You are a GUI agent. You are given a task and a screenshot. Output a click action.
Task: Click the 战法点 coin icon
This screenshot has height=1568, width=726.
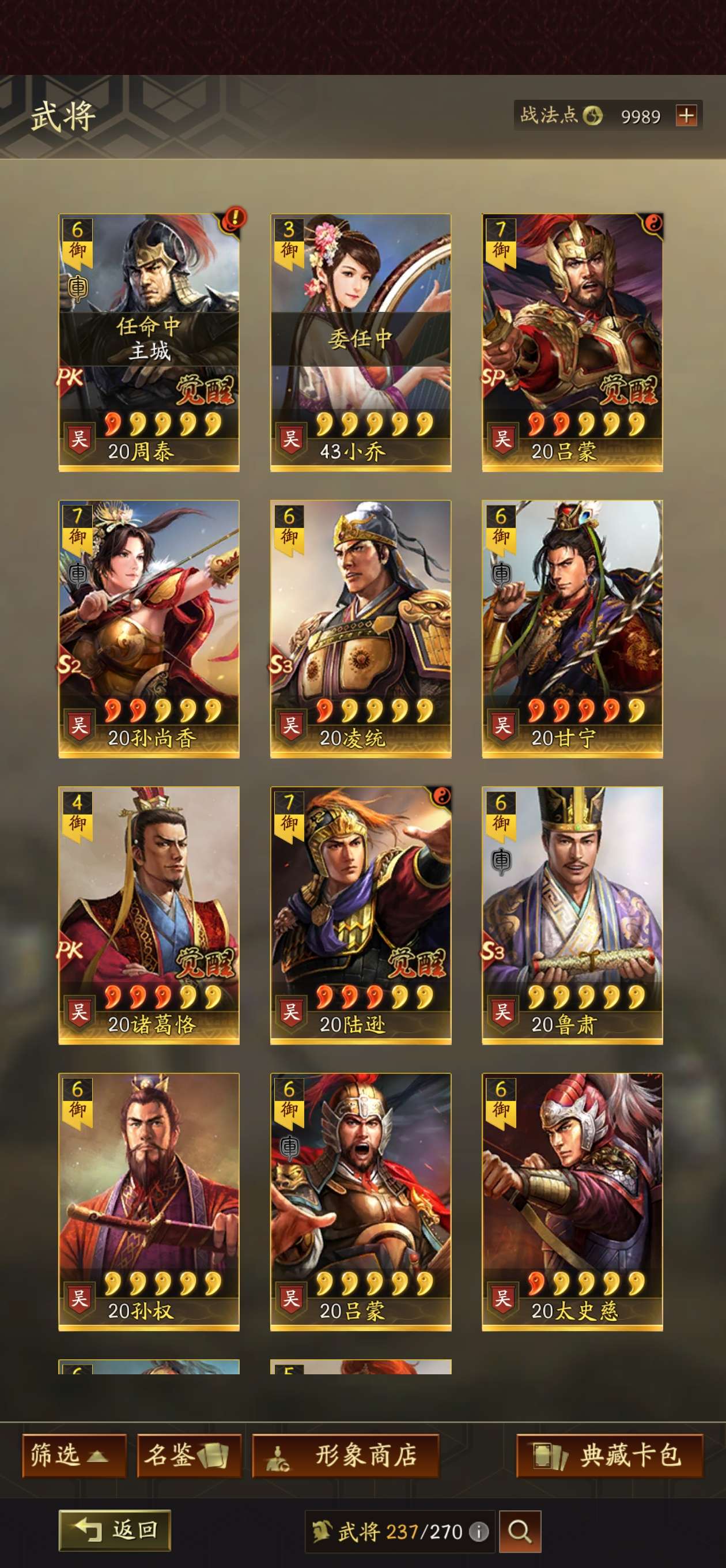tap(592, 115)
